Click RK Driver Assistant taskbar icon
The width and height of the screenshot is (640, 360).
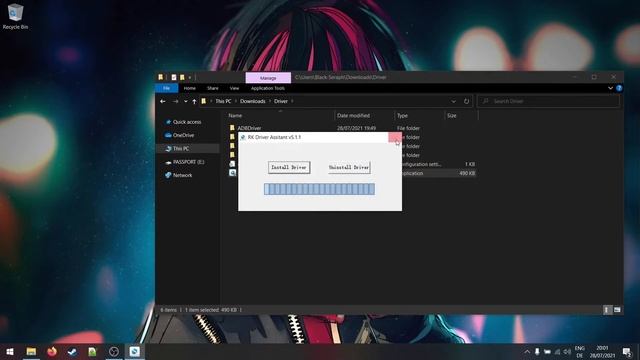(134, 351)
